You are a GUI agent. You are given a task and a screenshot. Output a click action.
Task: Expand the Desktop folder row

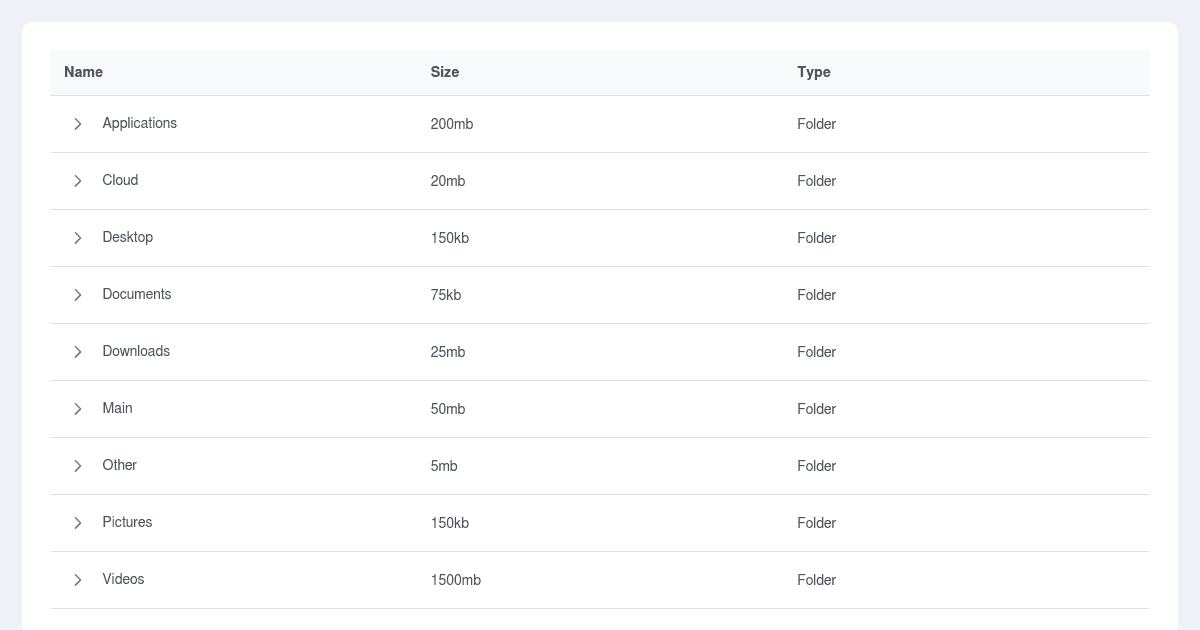pyautogui.click(x=78, y=238)
